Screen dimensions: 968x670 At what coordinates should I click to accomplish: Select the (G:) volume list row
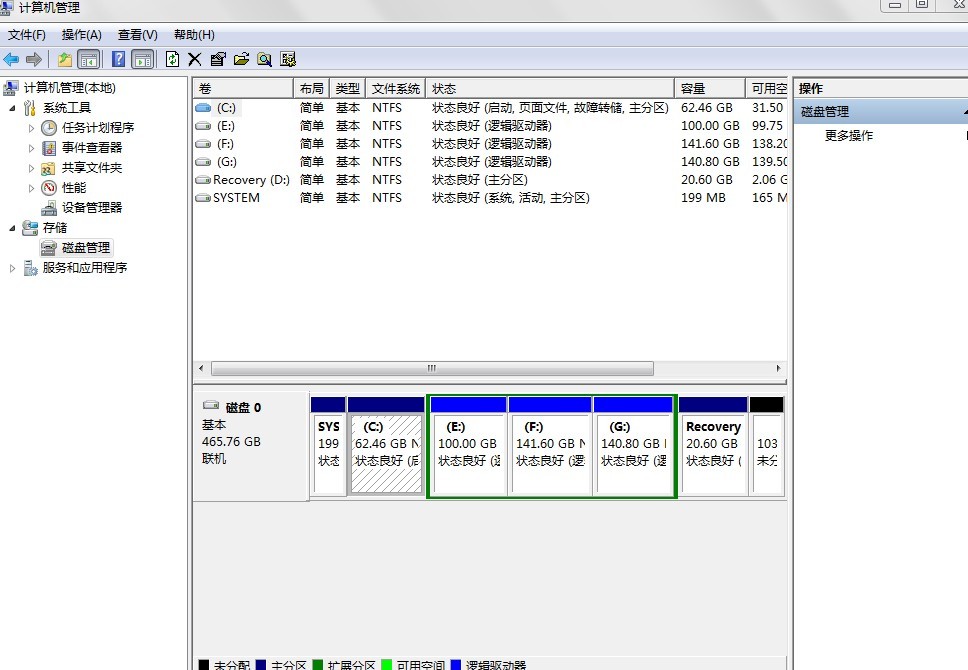(490, 162)
